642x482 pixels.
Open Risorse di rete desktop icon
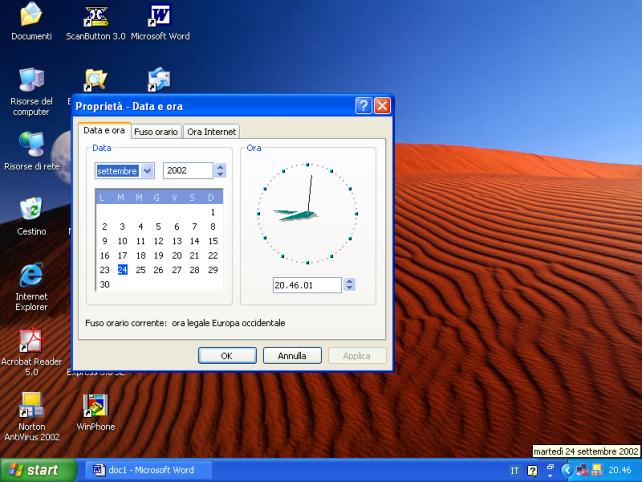click(x=31, y=151)
